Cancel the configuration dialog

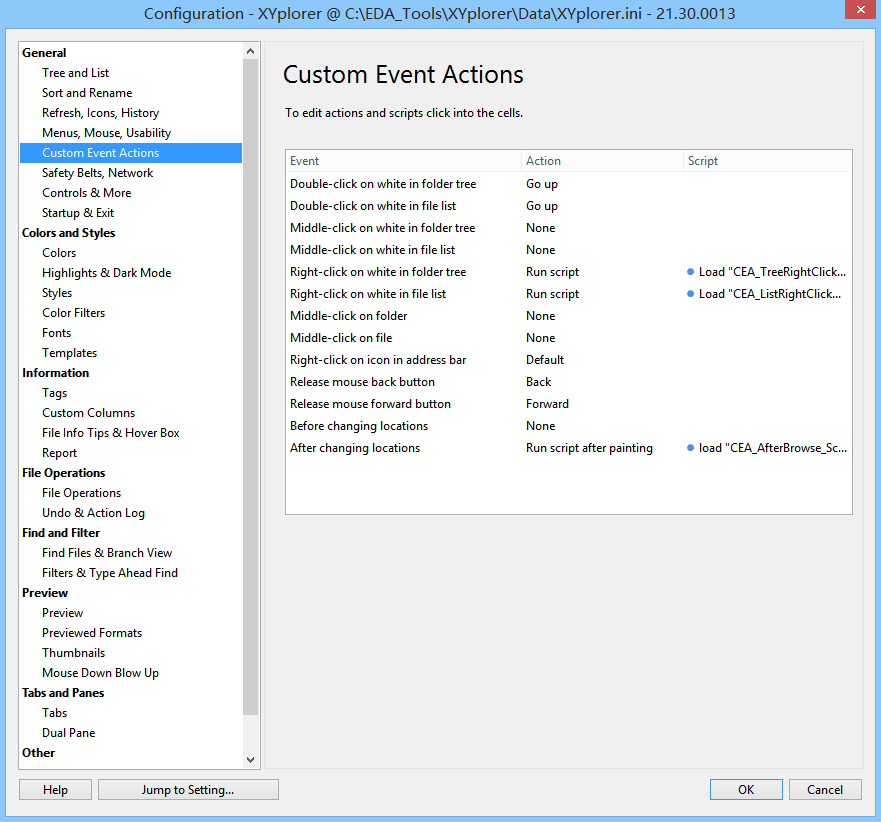pos(825,789)
